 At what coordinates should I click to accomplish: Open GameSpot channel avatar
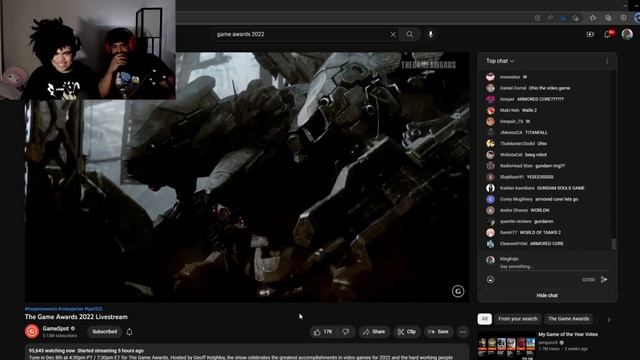(32, 331)
